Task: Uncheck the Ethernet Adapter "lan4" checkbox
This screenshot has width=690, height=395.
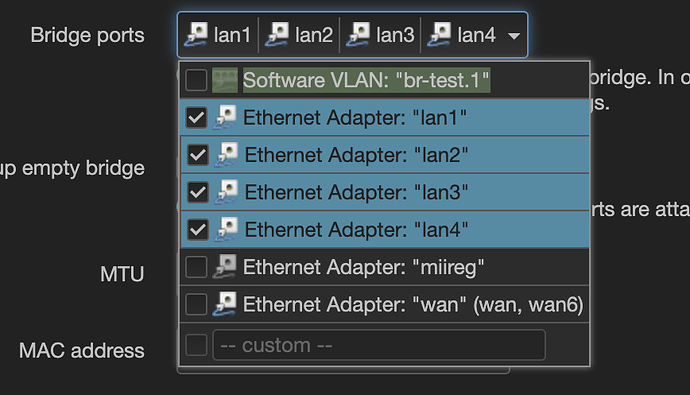Action: point(198,230)
